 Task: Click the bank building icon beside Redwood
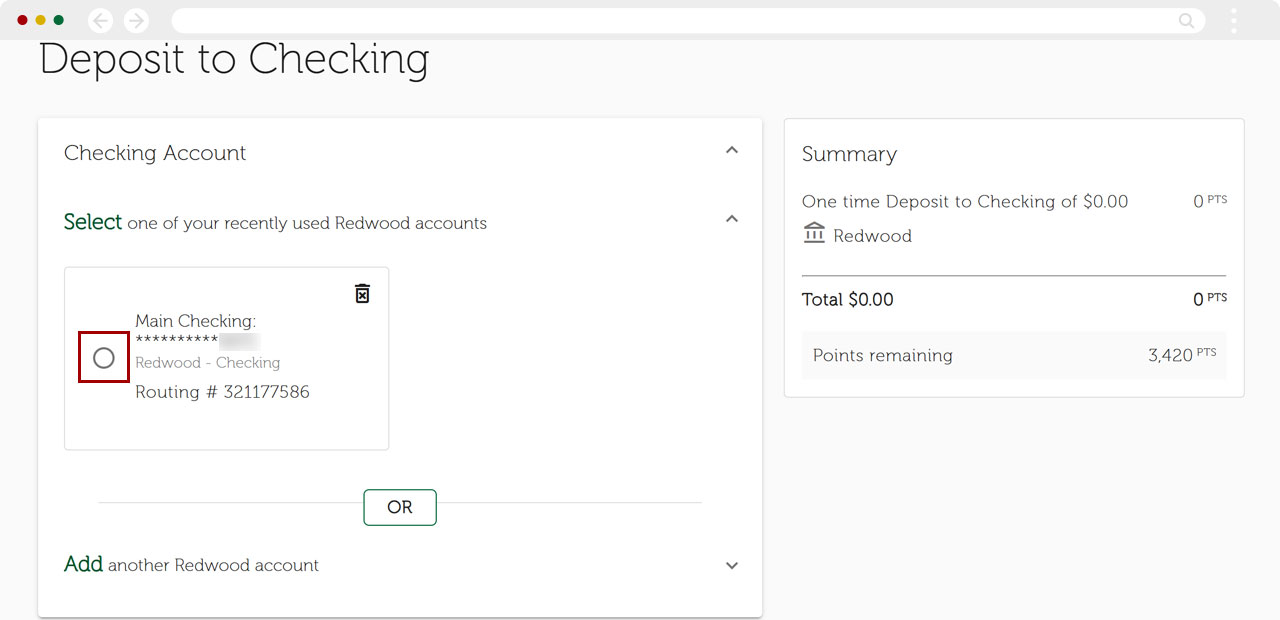(814, 234)
